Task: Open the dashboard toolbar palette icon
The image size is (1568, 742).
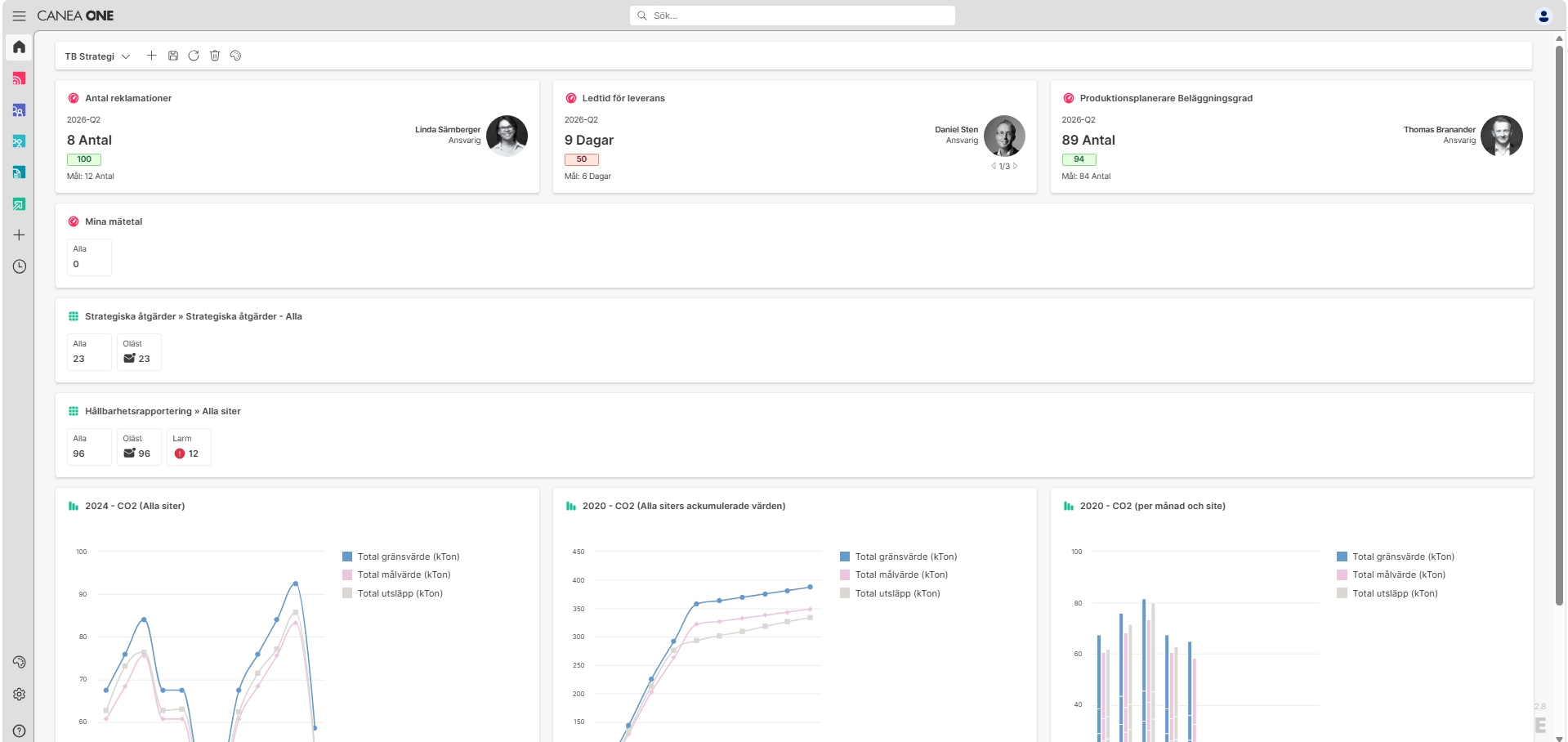Action: (235, 56)
